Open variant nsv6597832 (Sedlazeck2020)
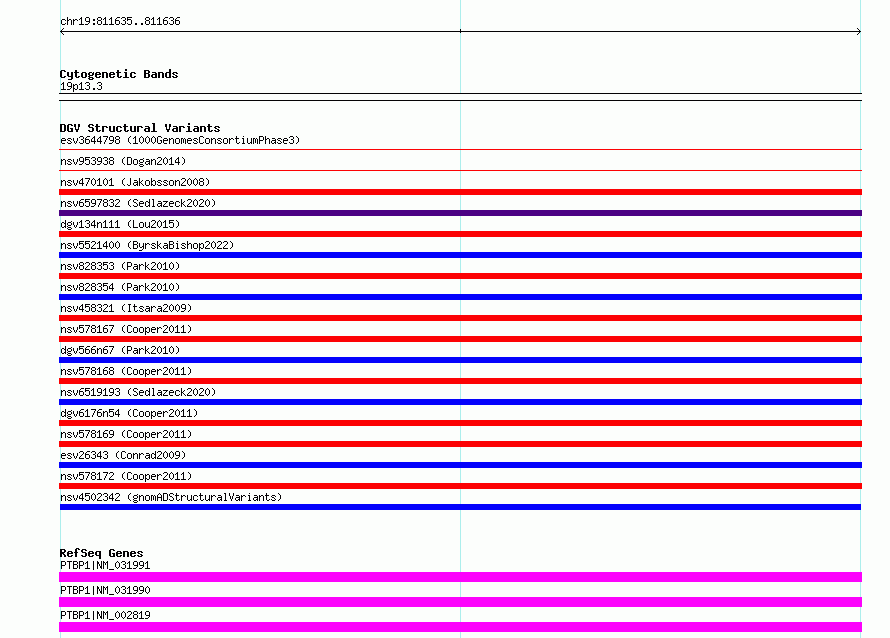890x638 pixels. click(x=138, y=203)
